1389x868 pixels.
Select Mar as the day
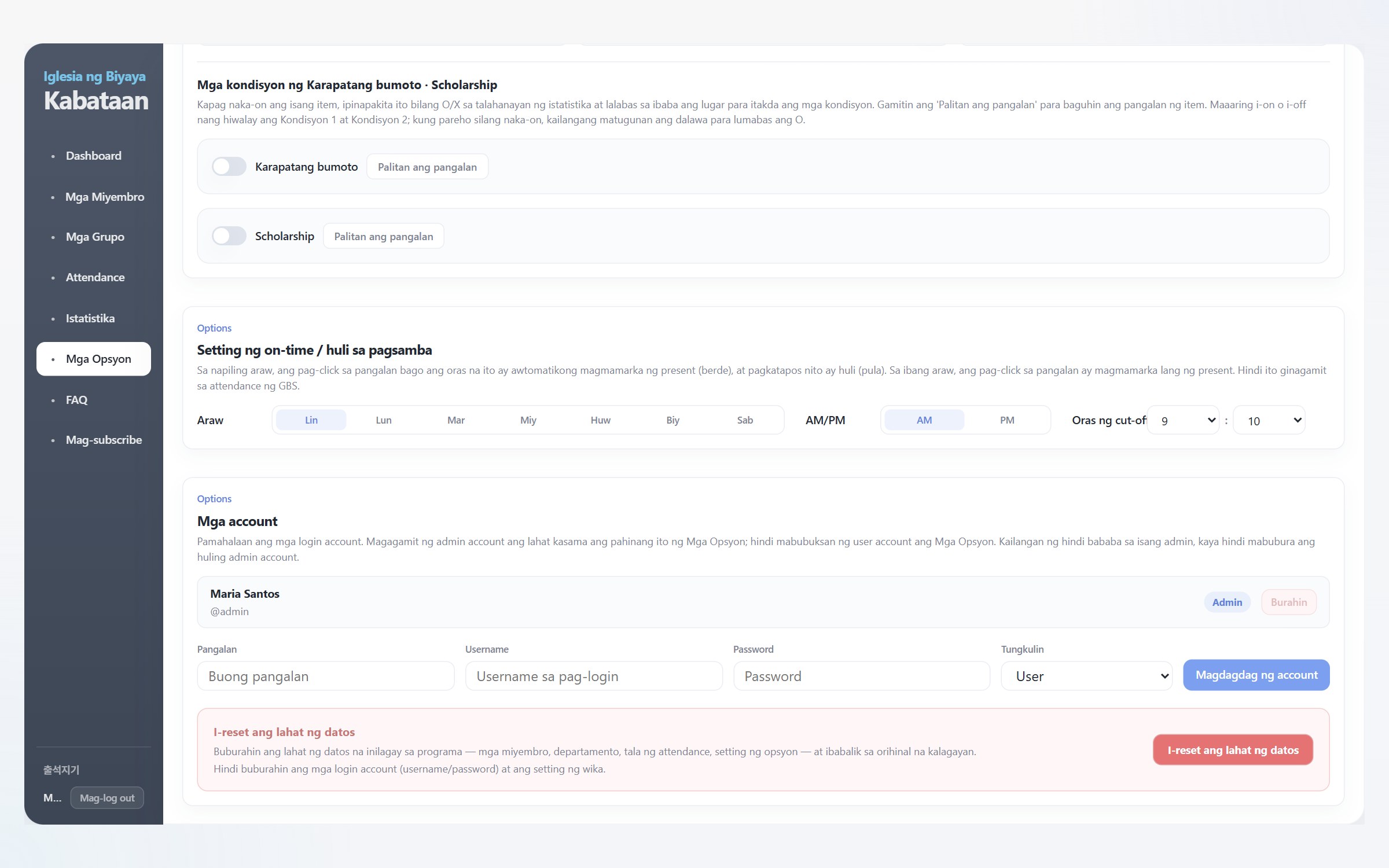456,420
